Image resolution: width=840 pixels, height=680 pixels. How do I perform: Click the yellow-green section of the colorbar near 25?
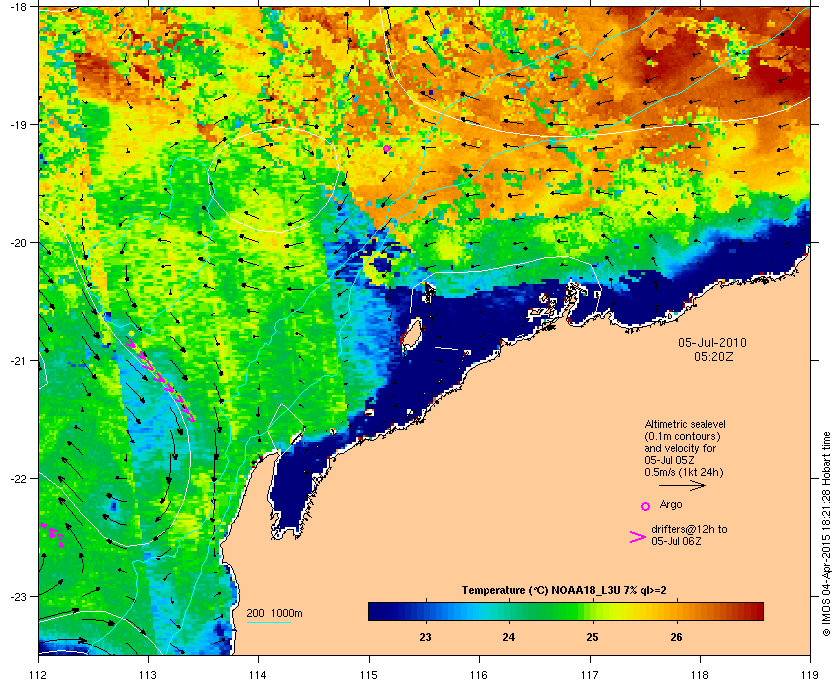[592, 611]
